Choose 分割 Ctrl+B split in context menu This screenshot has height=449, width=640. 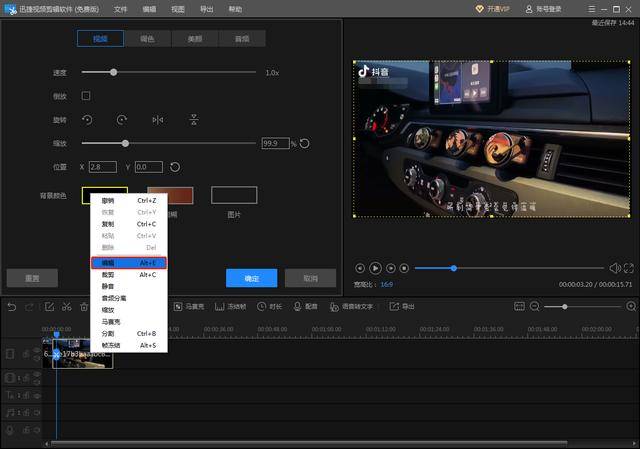pyautogui.click(x=129, y=333)
